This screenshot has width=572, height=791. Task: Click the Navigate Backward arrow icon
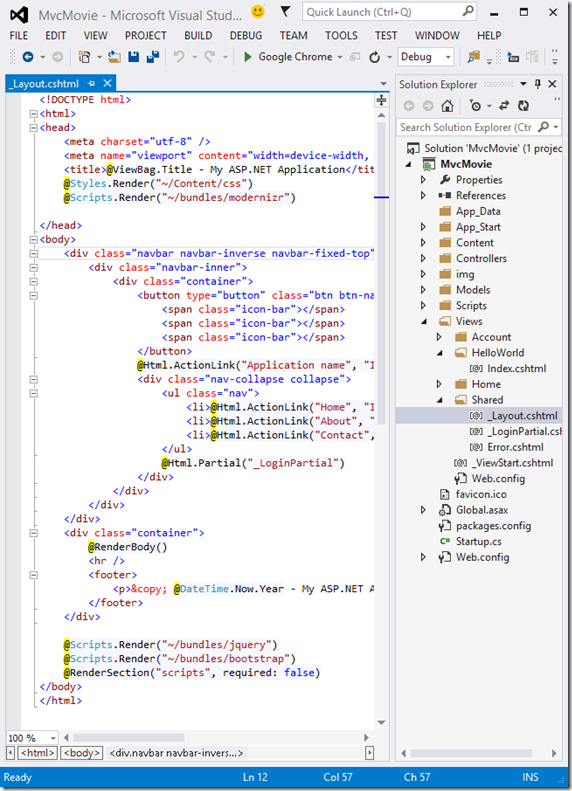pos(28,57)
